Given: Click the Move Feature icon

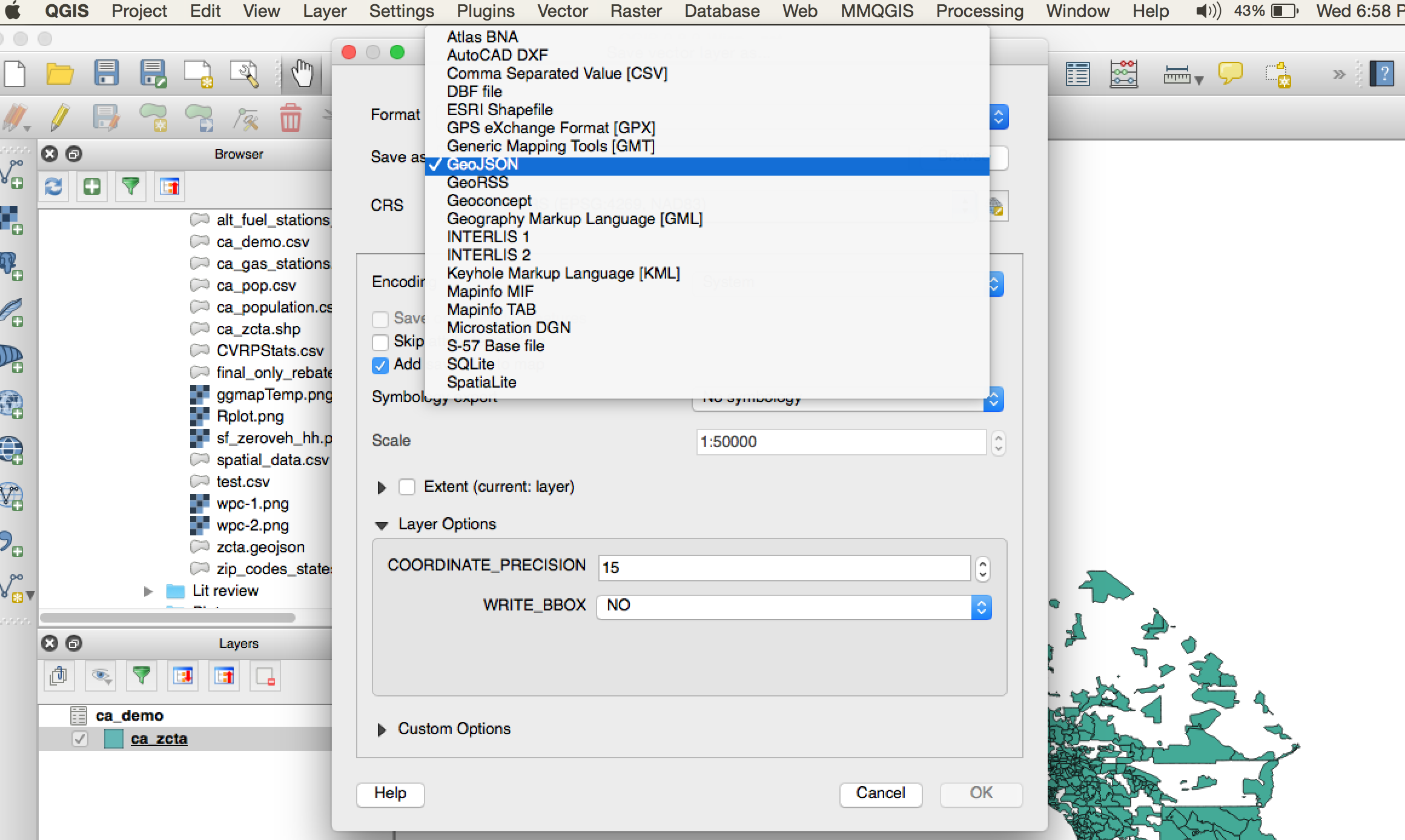Looking at the screenshot, I should (199, 117).
